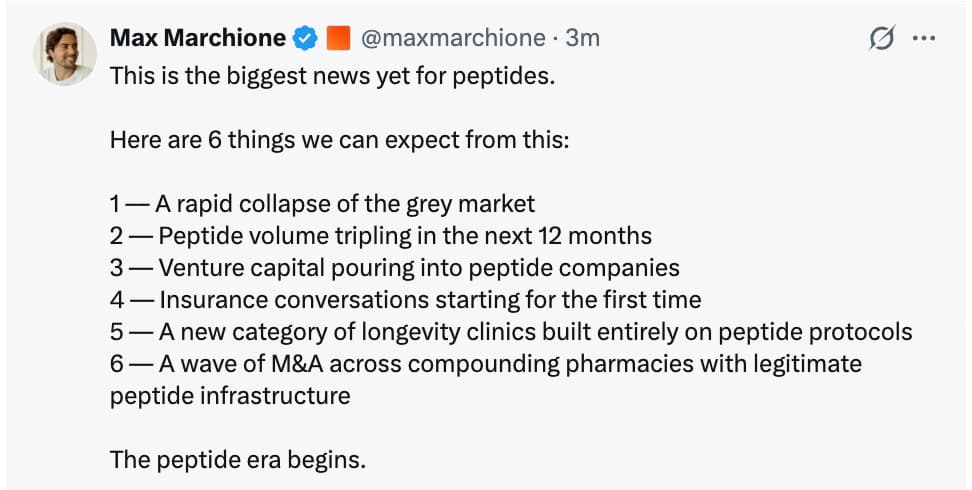Click the orange square affiliation badge
This screenshot has height=490, width=972.
(338, 39)
